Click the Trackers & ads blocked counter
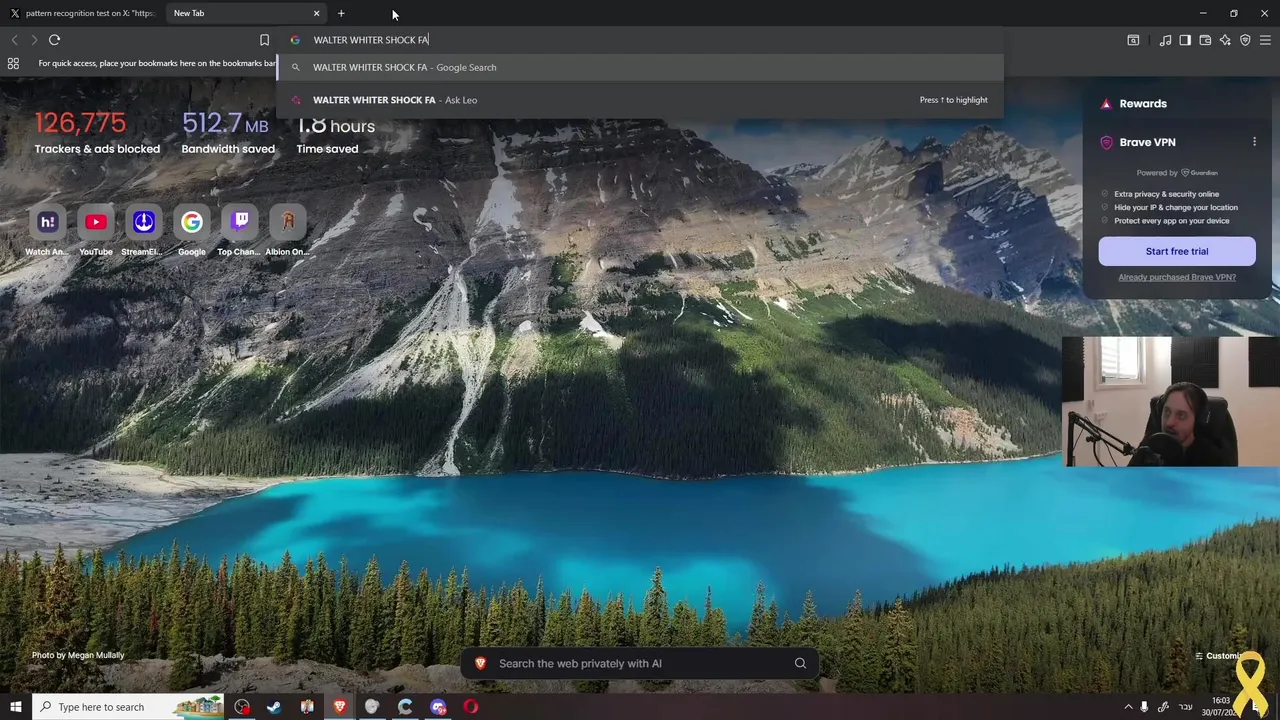Image resolution: width=1280 pixels, height=720 pixels. tap(97, 132)
